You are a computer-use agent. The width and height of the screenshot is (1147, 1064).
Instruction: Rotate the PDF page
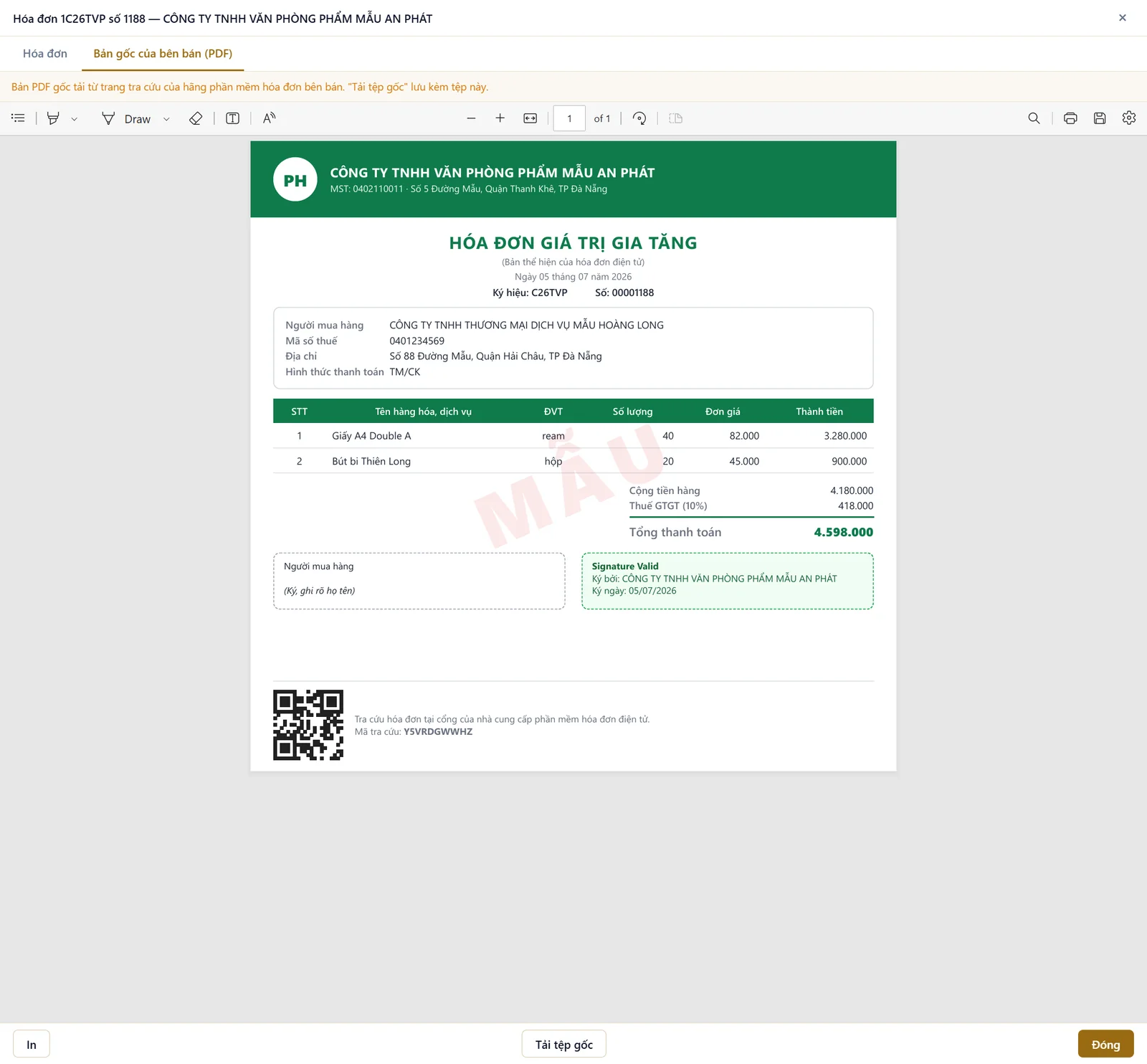639,118
